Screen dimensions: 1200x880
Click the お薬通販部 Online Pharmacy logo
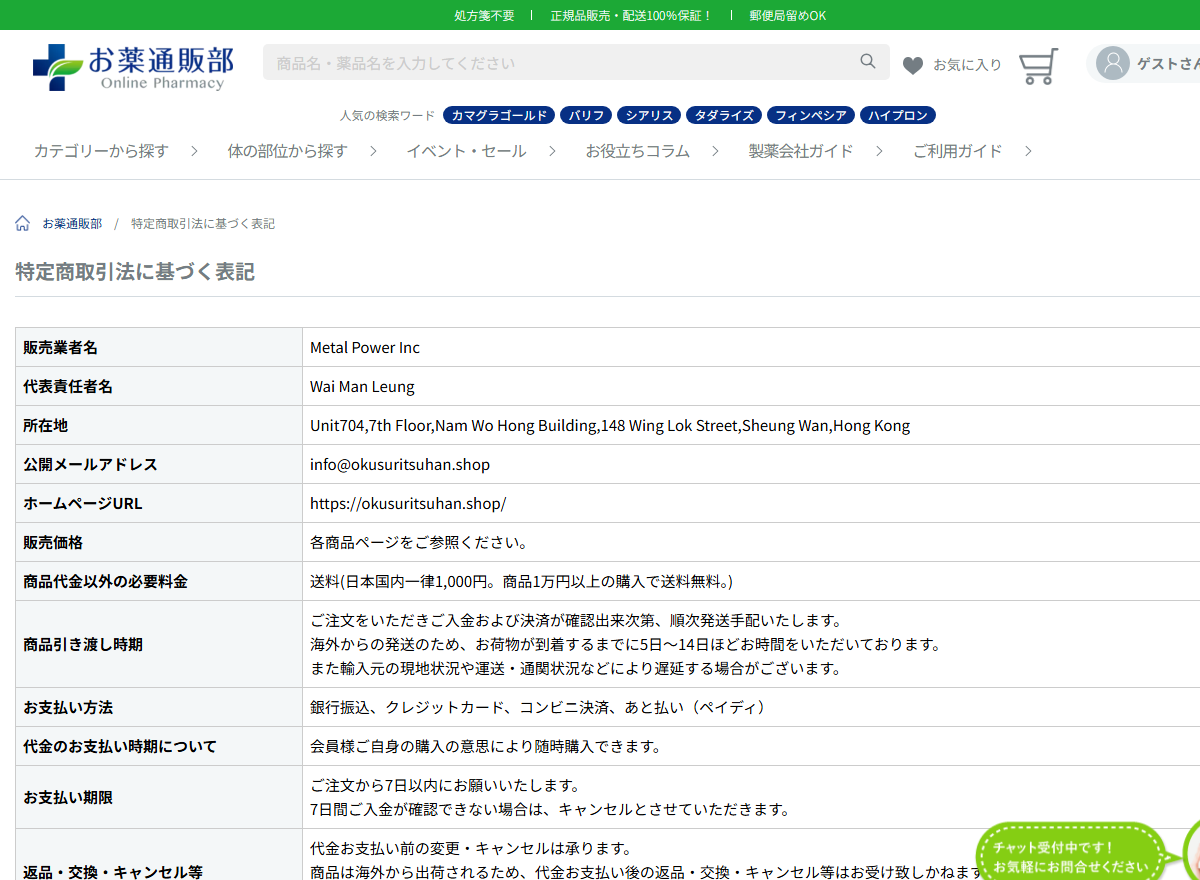coord(133,67)
